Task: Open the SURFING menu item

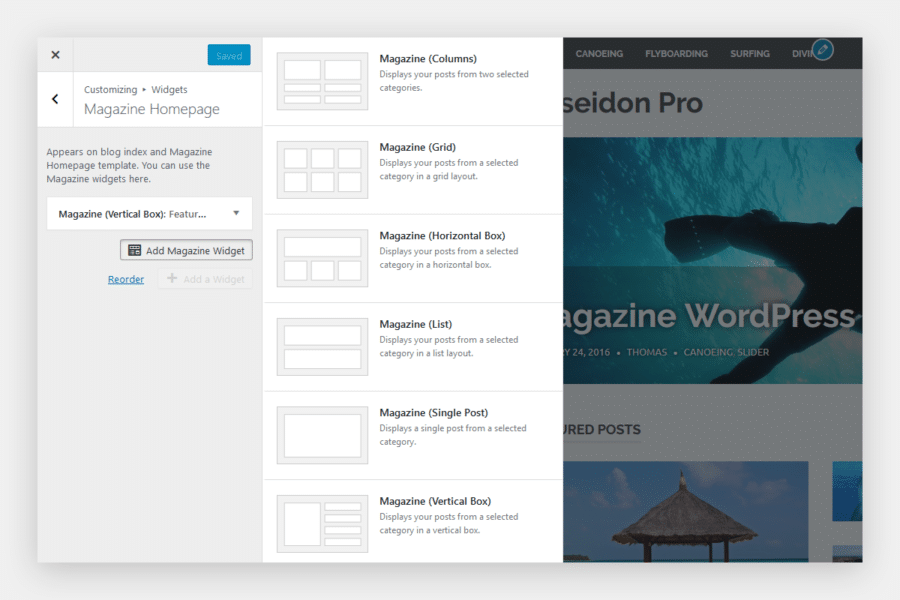Action: (750, 54)
